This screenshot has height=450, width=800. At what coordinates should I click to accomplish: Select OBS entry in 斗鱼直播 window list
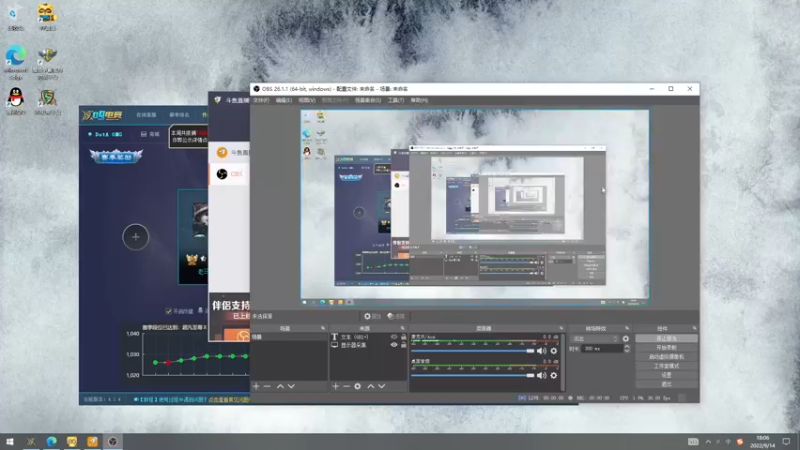pos(229,174)
